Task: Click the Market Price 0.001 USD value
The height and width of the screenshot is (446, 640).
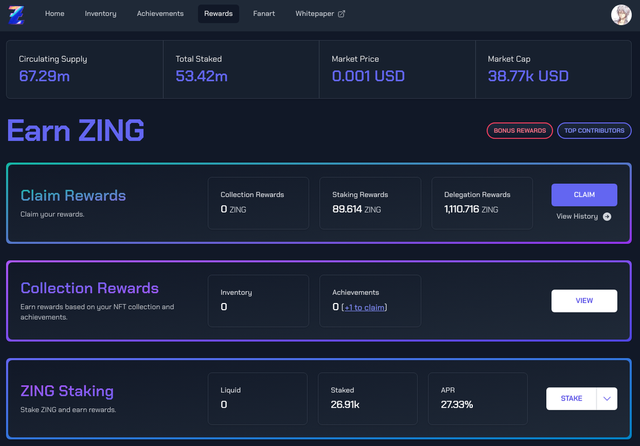Action: tap(368, 76)
